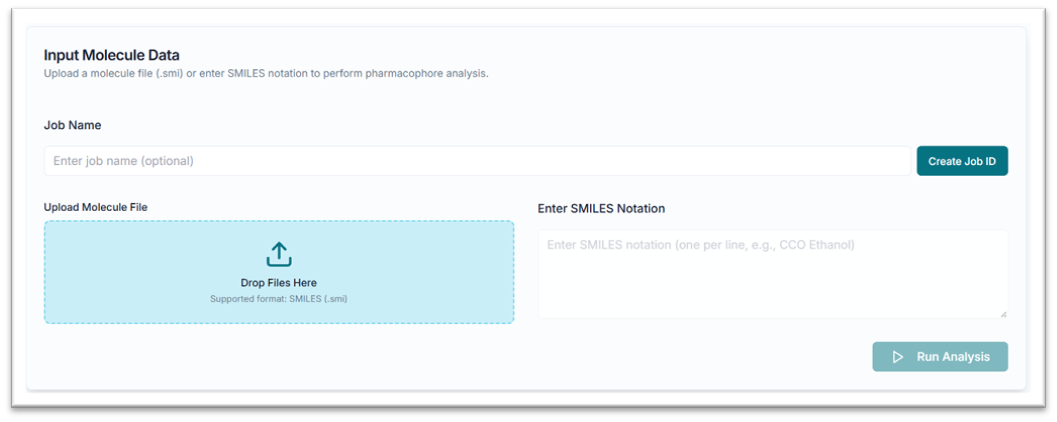Click the 'Supported format: SMILES (.smi)' caption

coord(279,298)
